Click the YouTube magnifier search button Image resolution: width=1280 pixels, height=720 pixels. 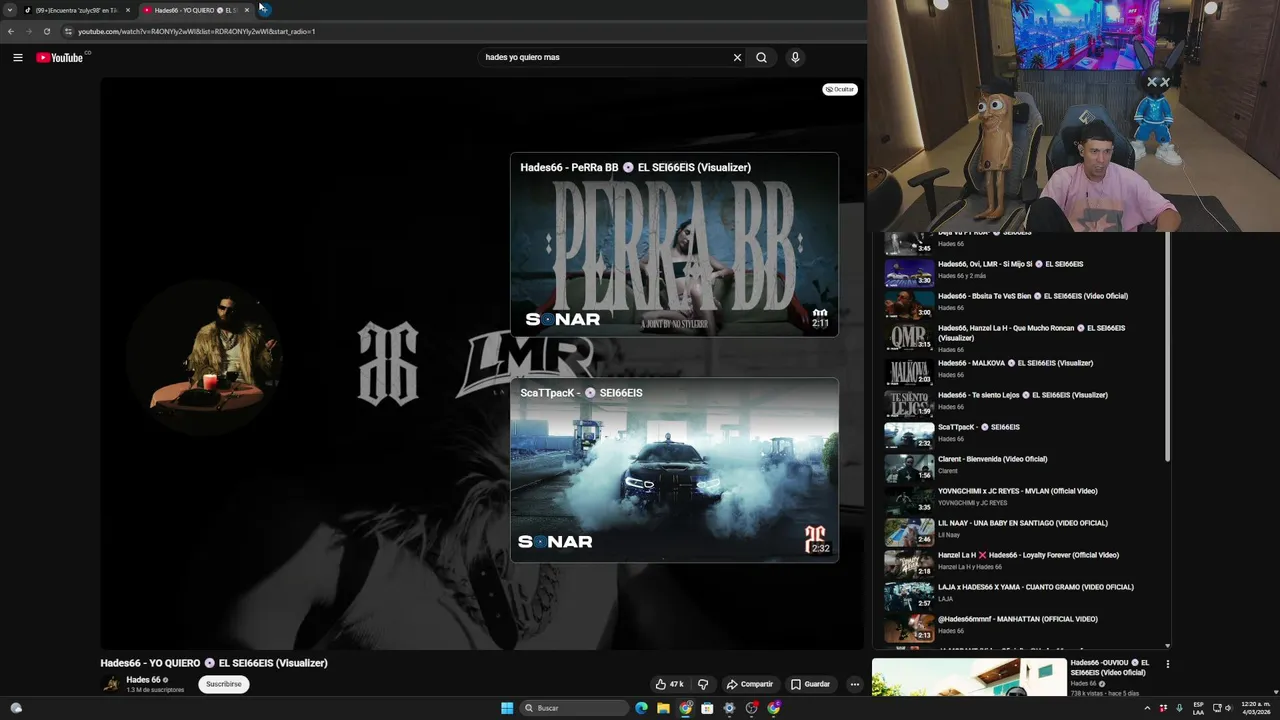761,58
